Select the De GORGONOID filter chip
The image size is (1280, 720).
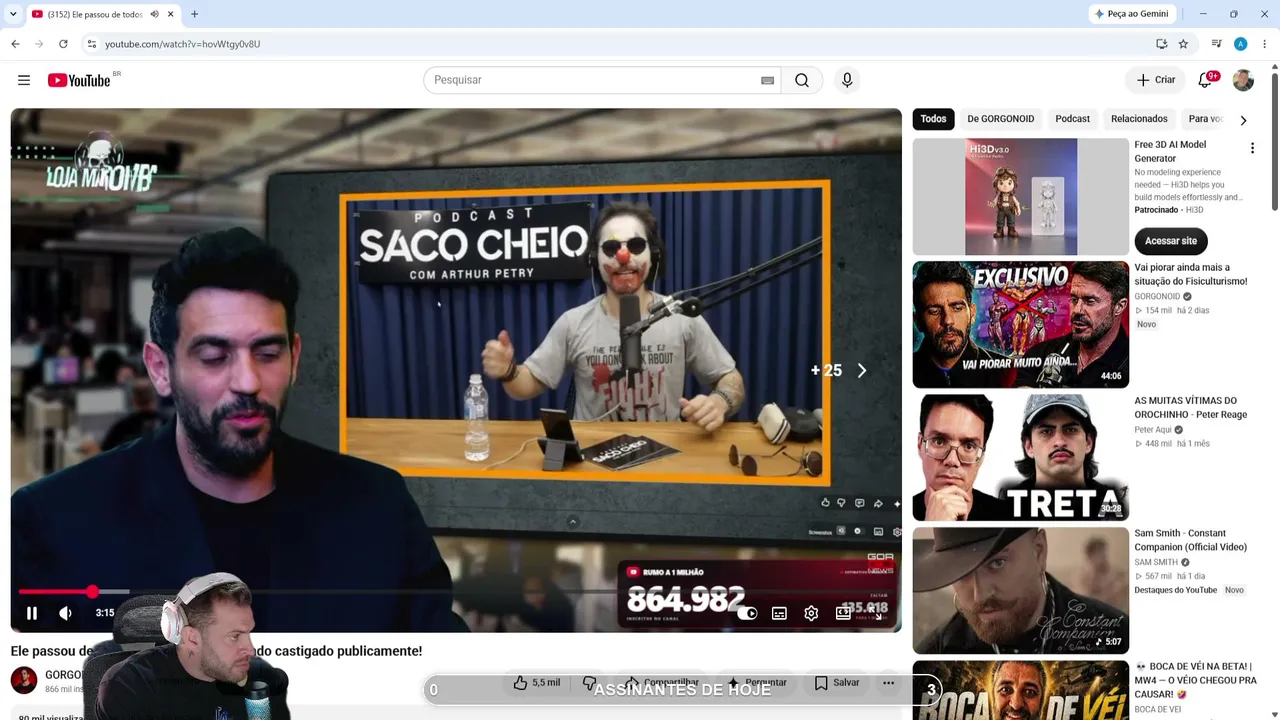coord(1000,119)
